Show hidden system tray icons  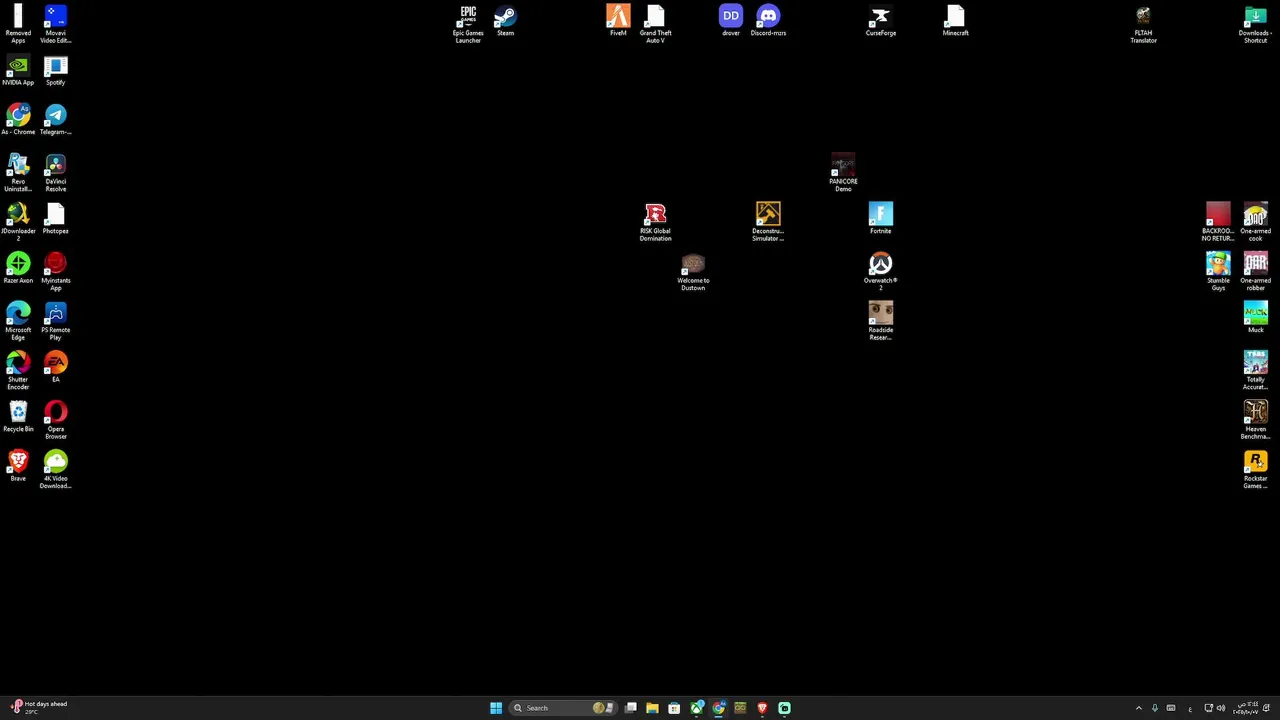(x=1138, y=708)
